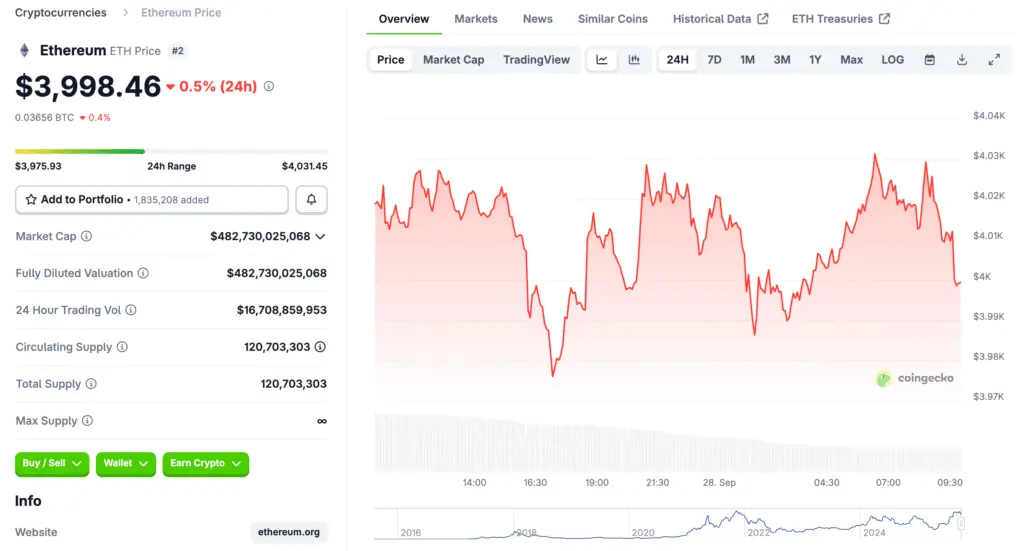Screen dimensions: 1024x551
Task: Click info icon next to Circulating Supply label
Action: (122, 347)
